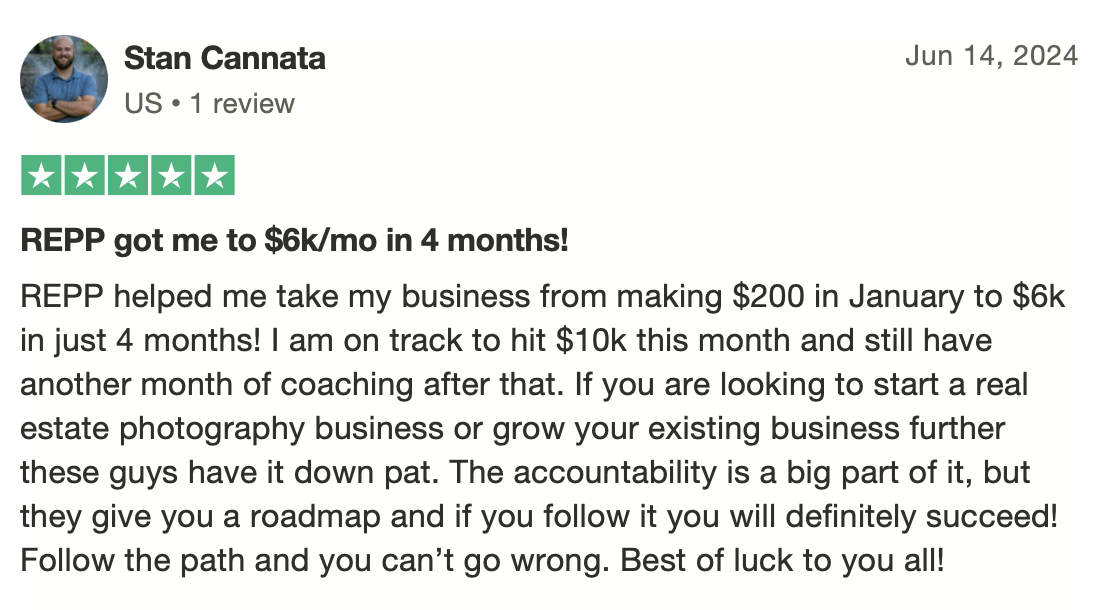1116x610 pixels.
Task: Open Stan Cannata's profile photo
Action: [x=64, y=79]
